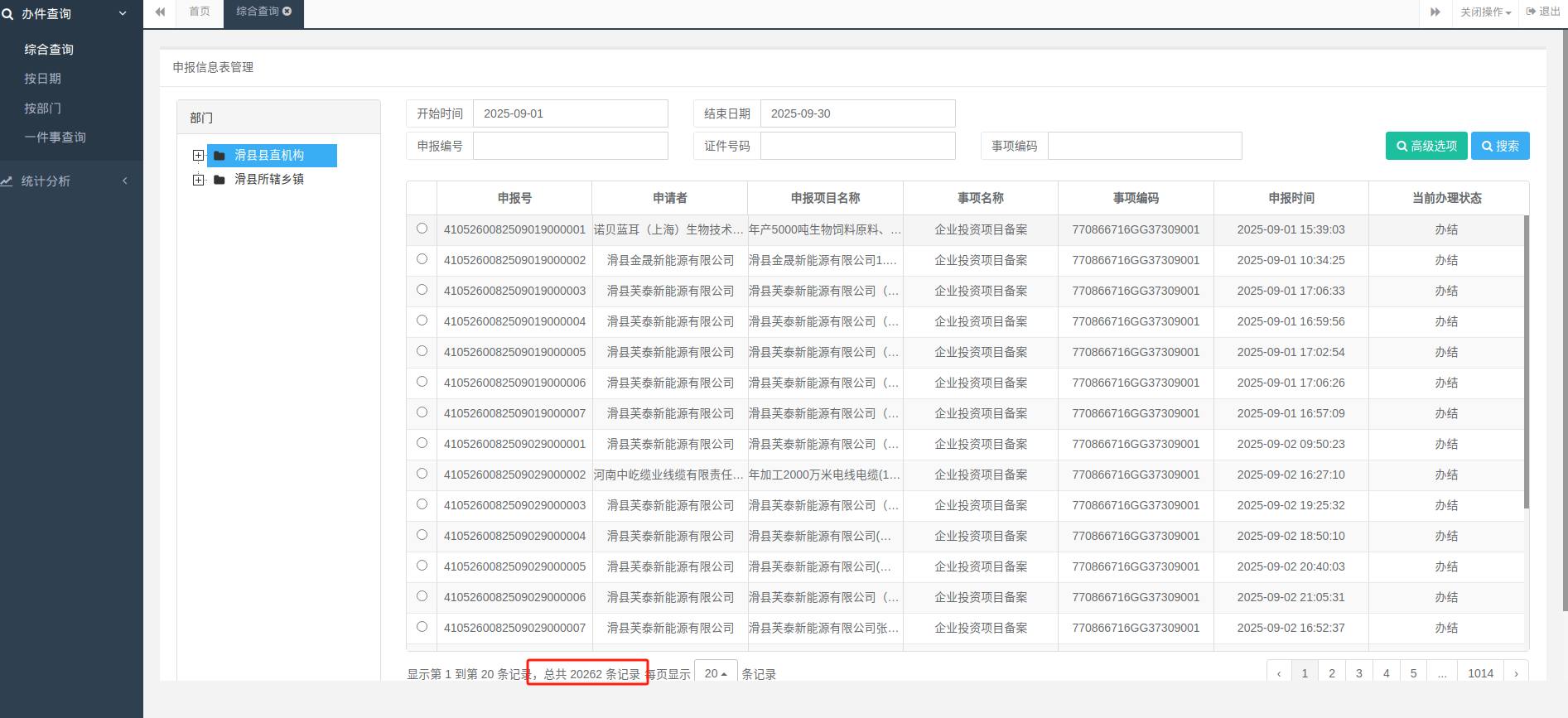
Task: Click the double-right tab scroll arrow
Action: pyautogui.click(x=1435, y=12)
